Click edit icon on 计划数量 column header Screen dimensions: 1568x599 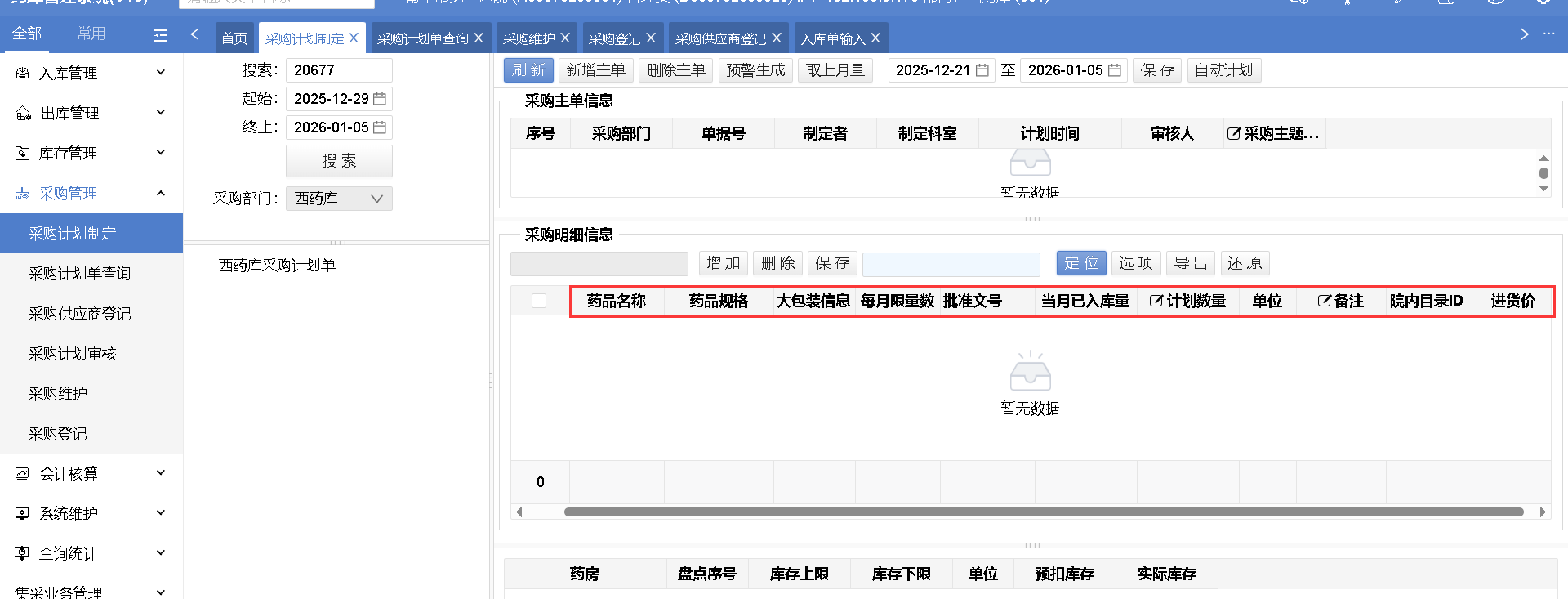[1156, 301]
